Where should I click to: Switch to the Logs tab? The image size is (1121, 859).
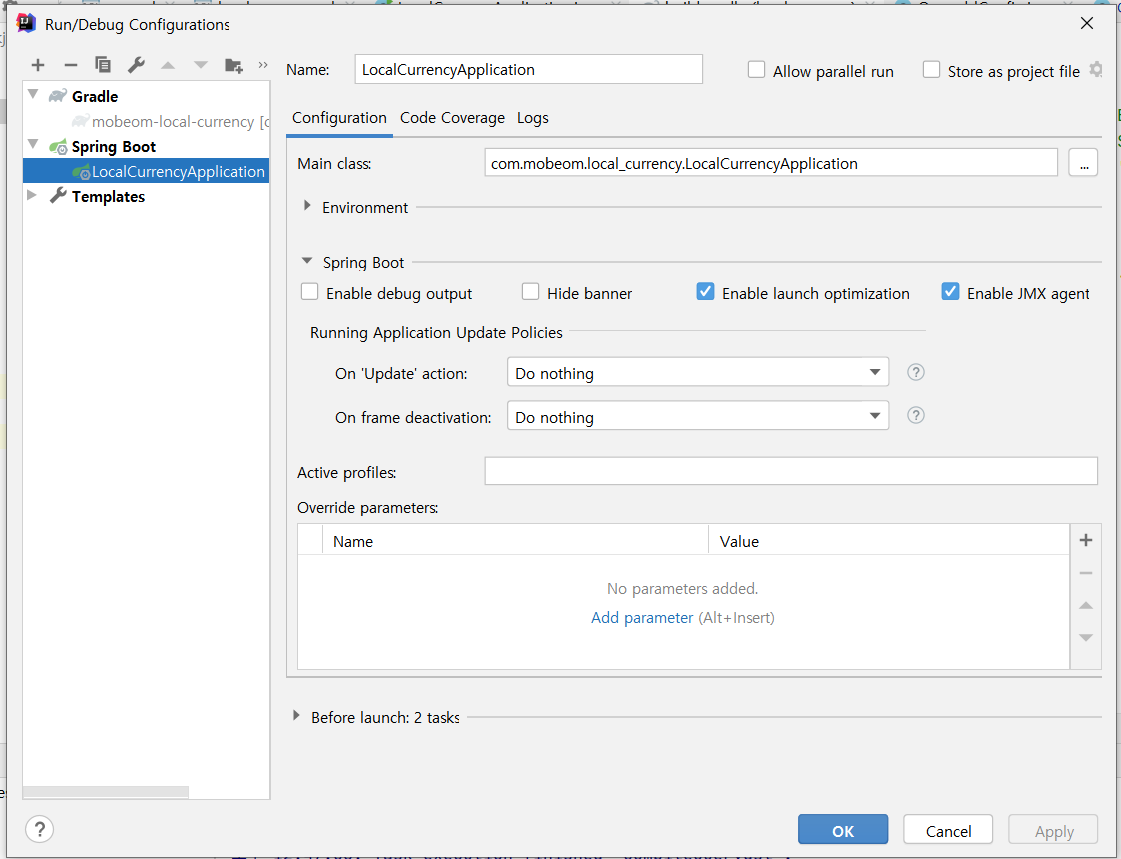(533, 118)
